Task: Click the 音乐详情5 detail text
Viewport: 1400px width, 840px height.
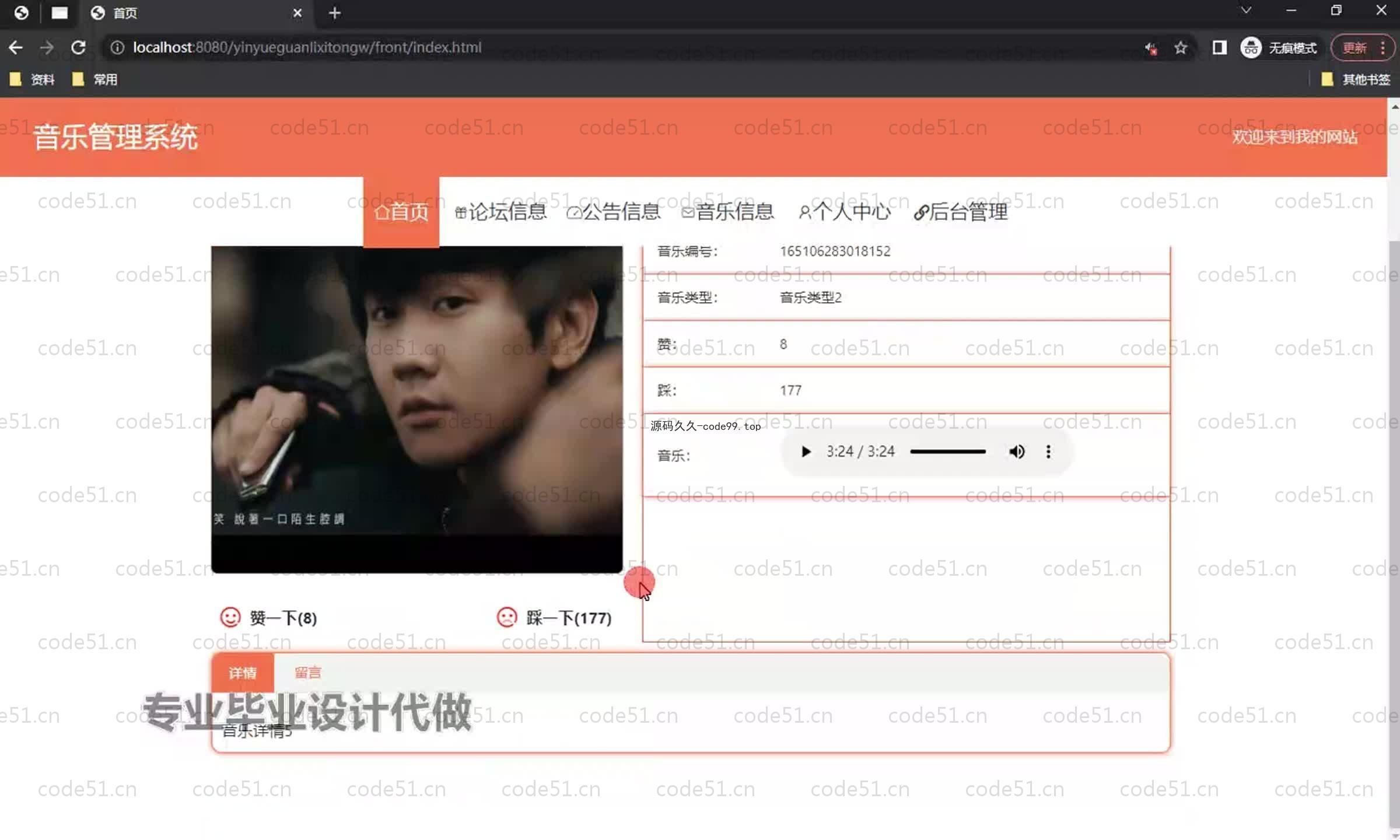Action: coord(257,730)
